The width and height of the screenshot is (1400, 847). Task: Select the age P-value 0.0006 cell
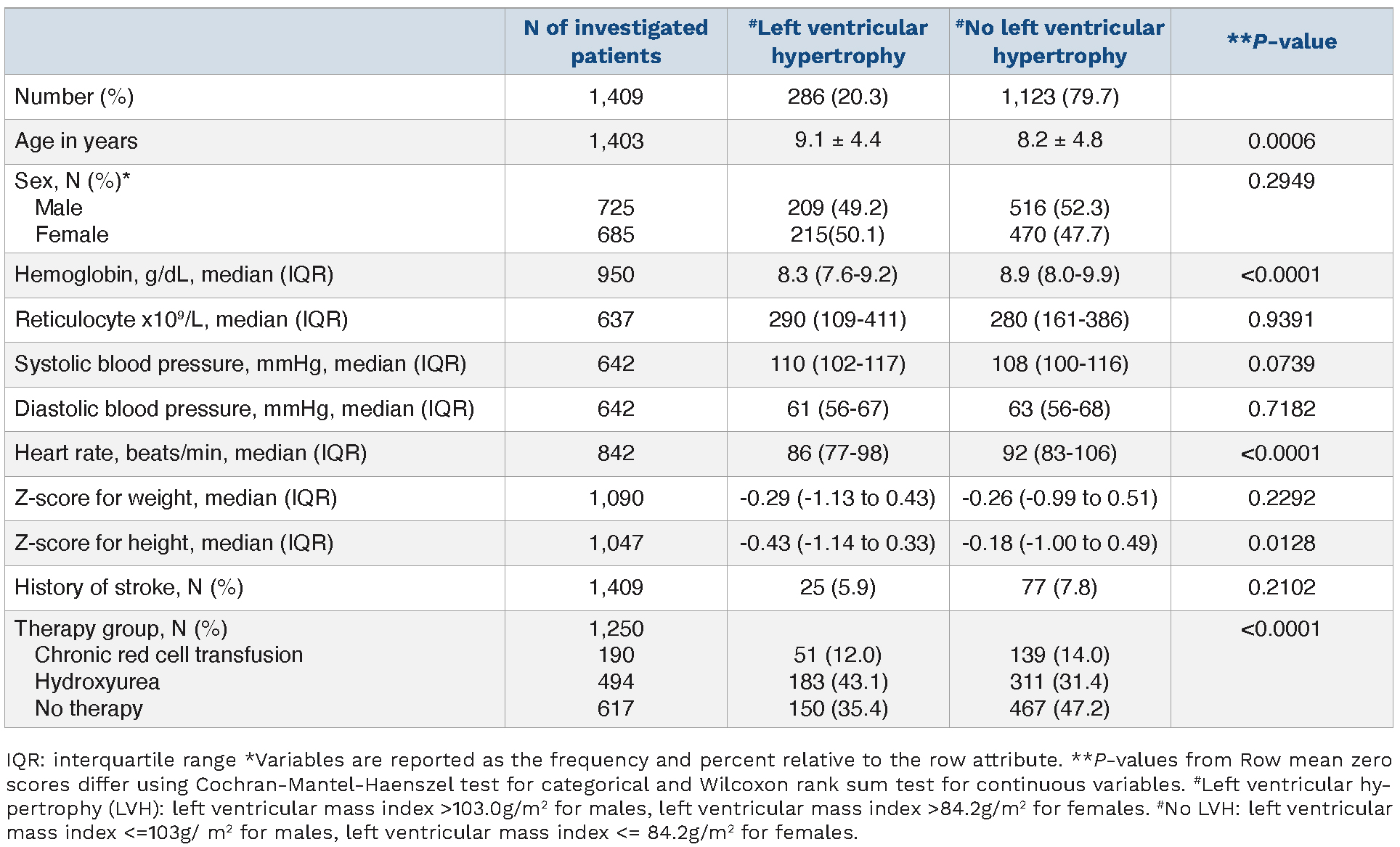click(x=1282, y=141)
